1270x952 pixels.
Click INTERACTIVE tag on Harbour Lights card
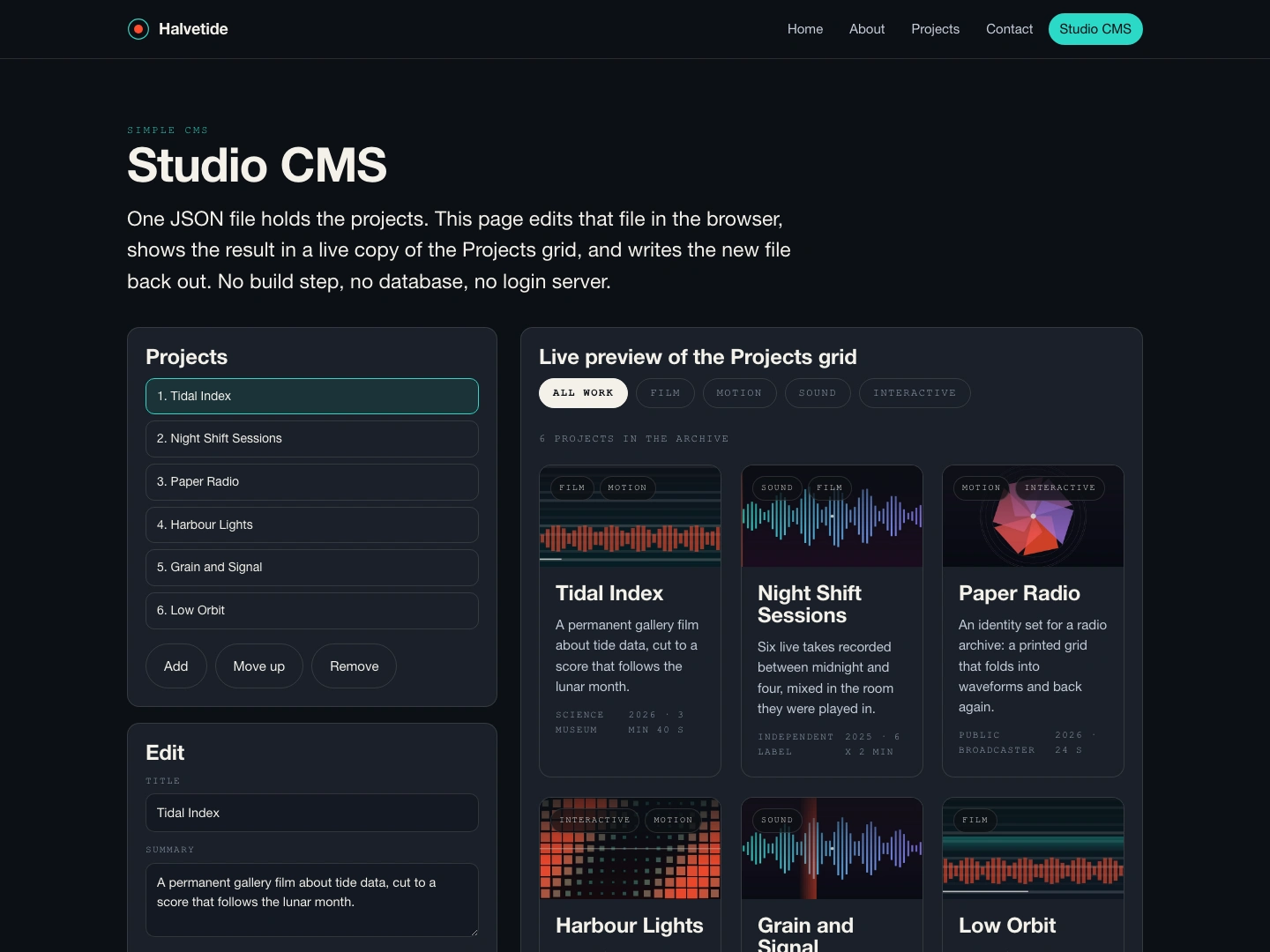coord(595,820)
